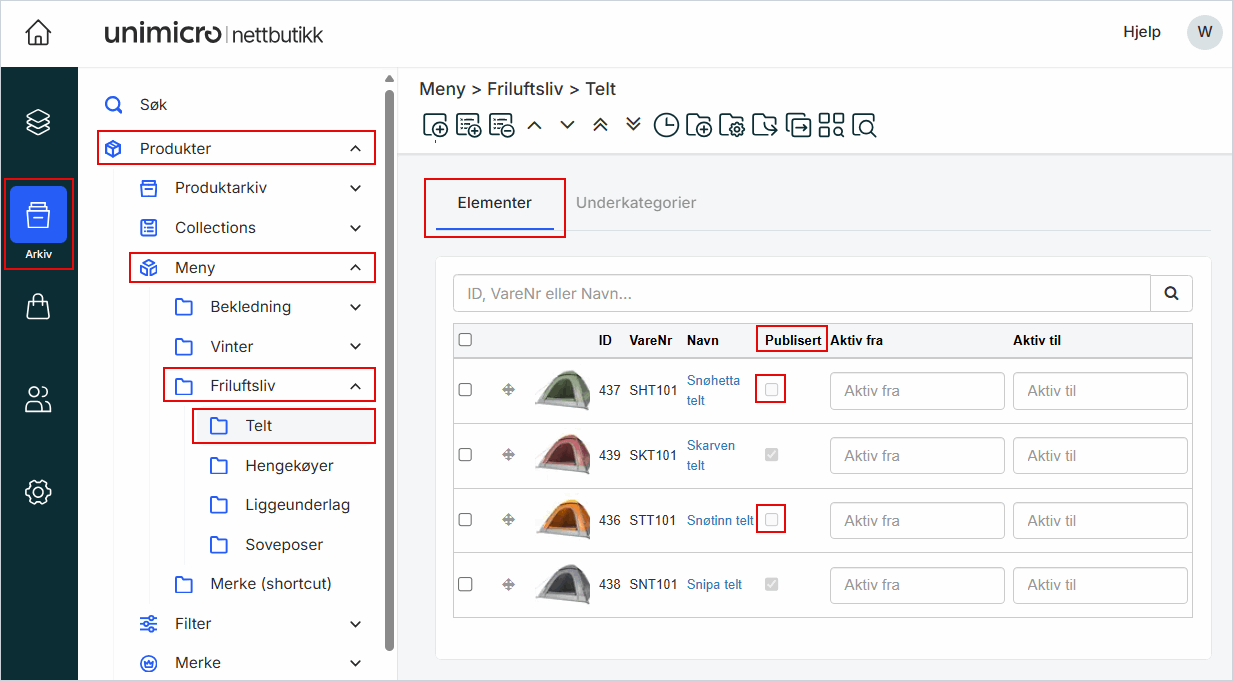Select the Hengekøyer folder in menu tree

289,465
